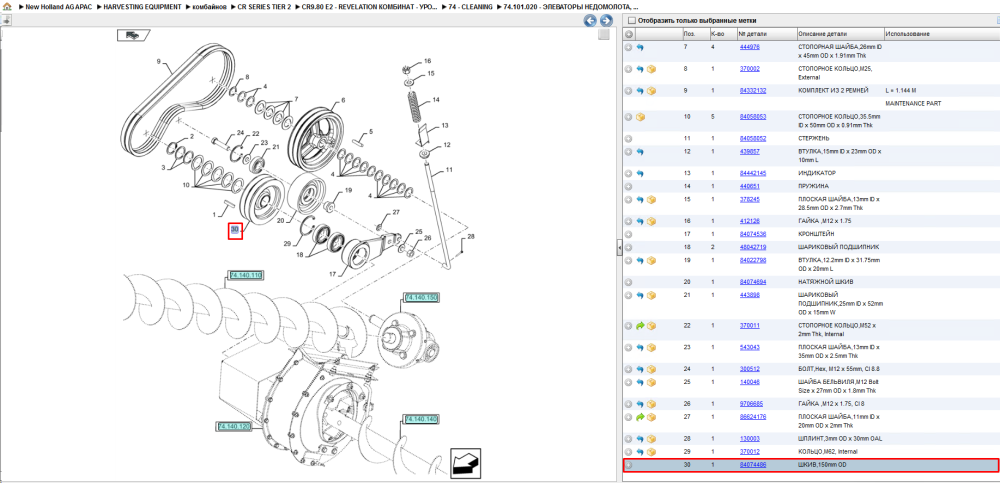The image size is (1000, 483).
Task: Open linked diagram reference 74.140.150
Action: pyautogui.click(x=420, y=298)
